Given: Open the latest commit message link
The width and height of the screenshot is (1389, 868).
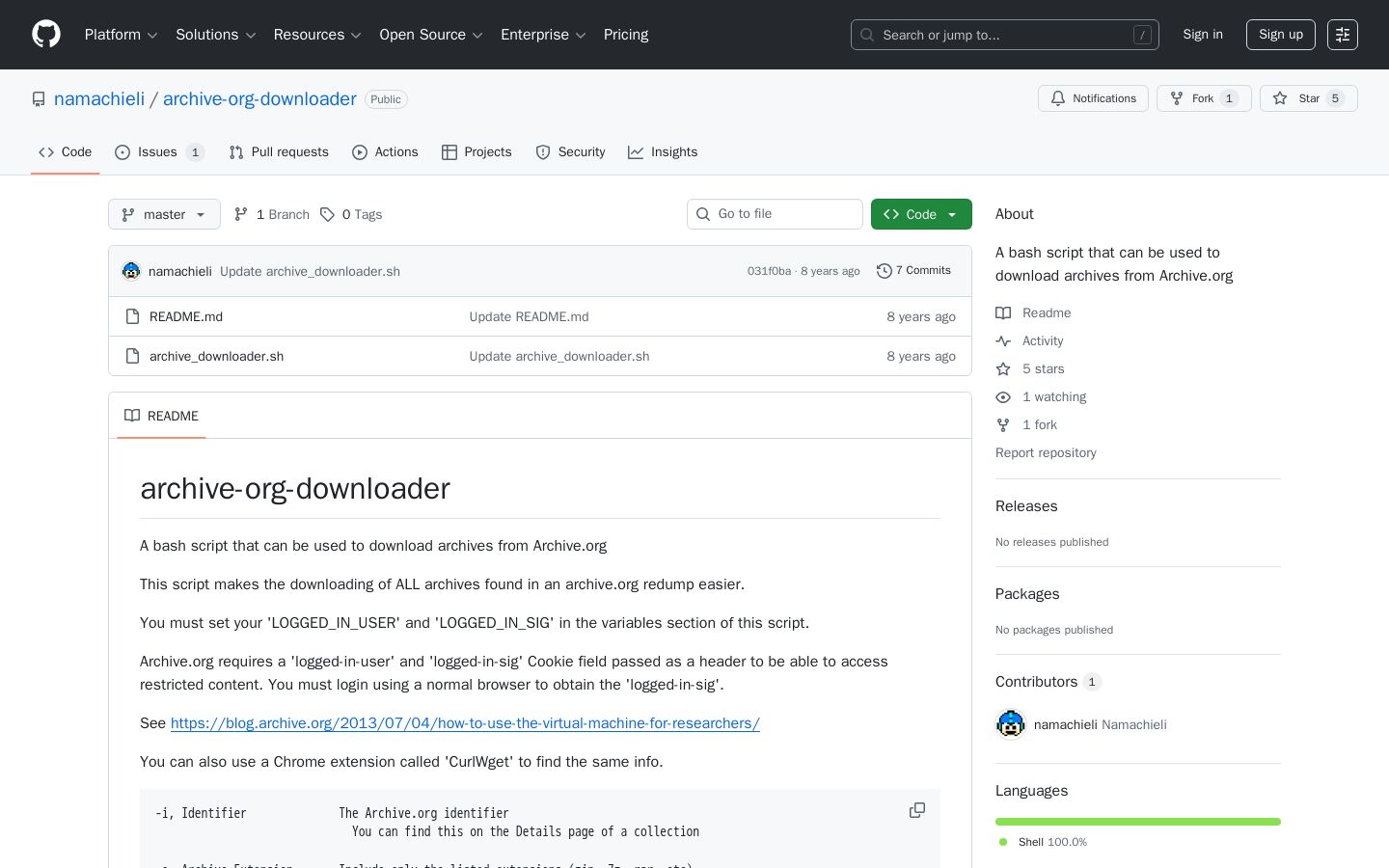Looking at the screenshot, I should (310, 271).
